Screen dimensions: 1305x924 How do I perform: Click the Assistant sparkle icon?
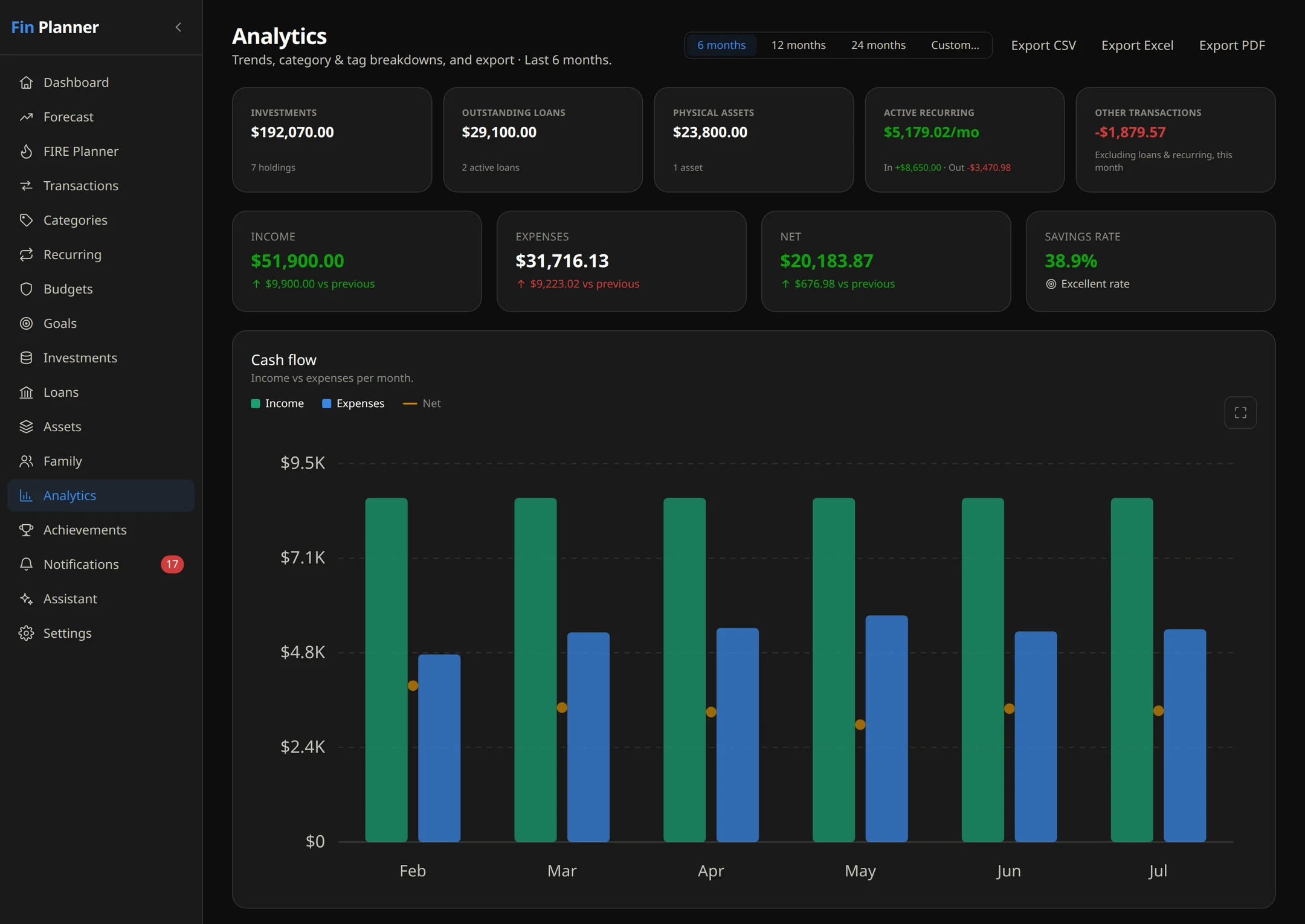(x=26, y=598)
